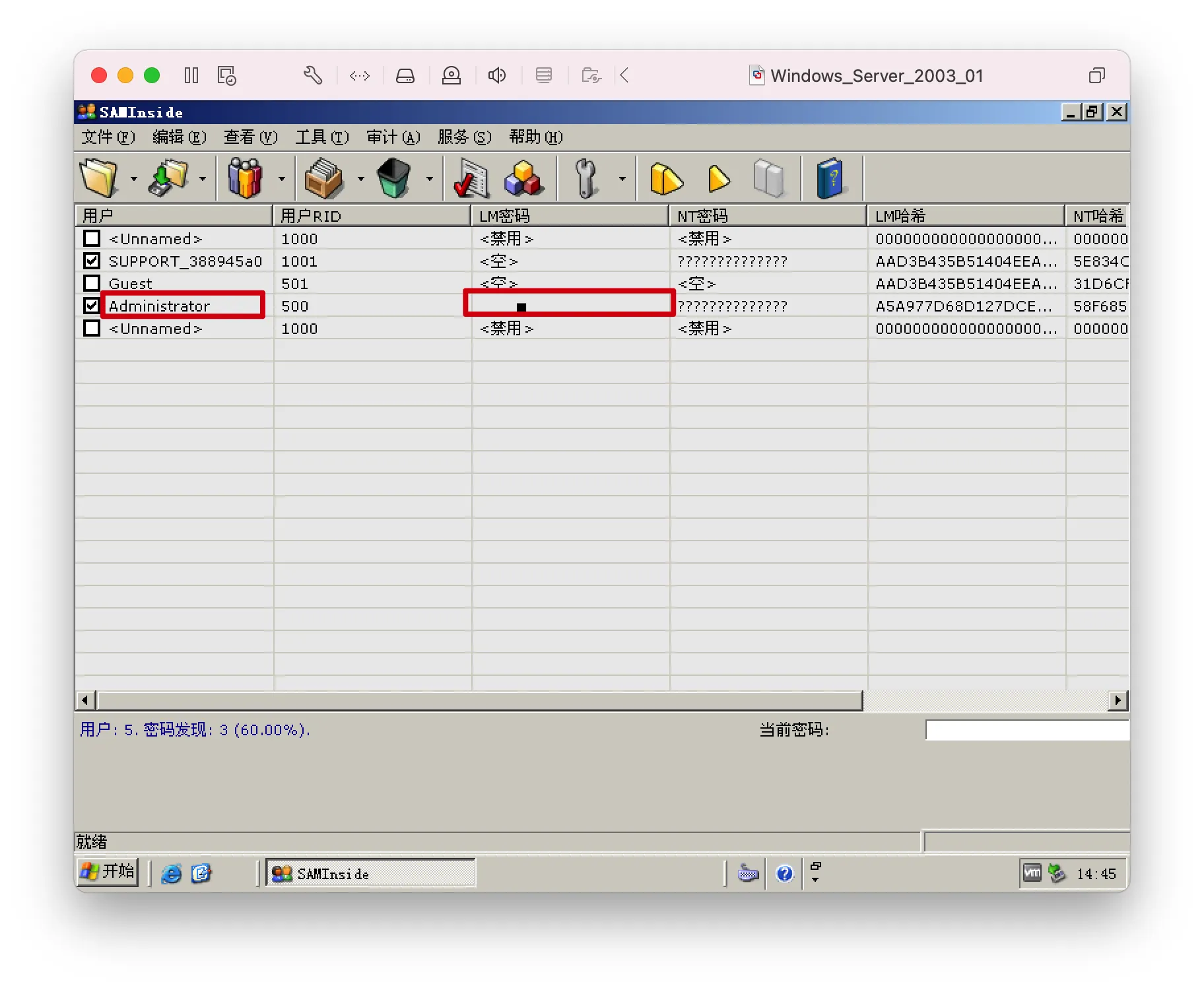Viewport: 1204px width, 990px height.
Task: Open the Windows 开始 start menu
Action: pyautogui.click(x=108, y=873)
